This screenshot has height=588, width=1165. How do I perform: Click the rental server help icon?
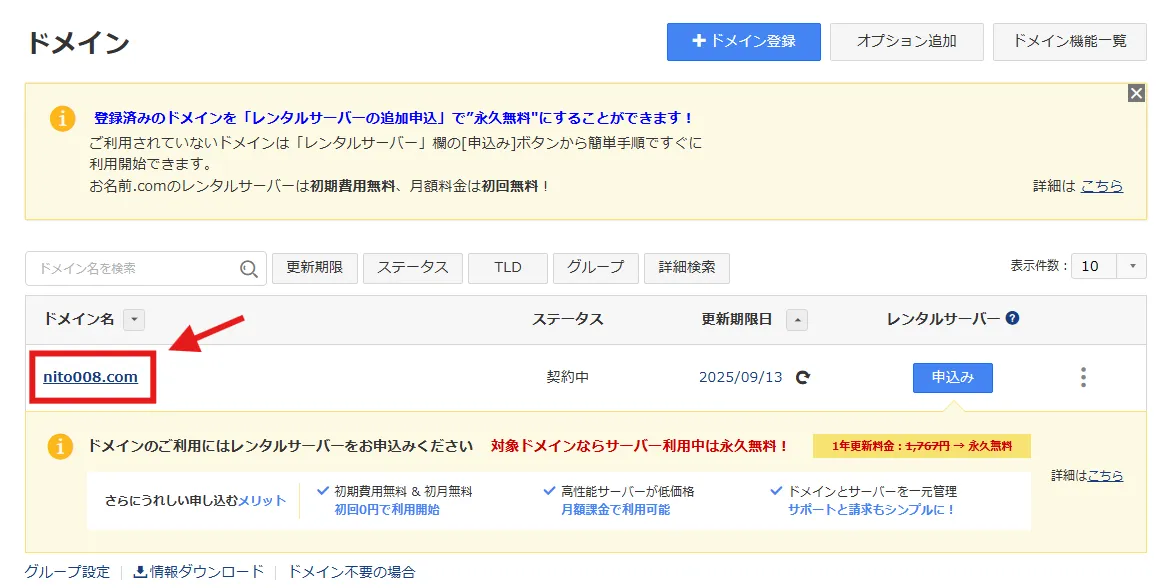[x=1012, y=319]
